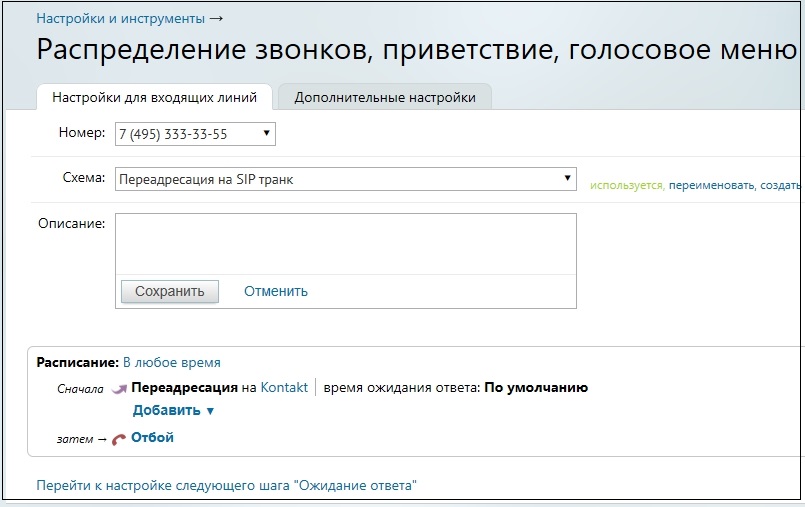805x507 pixels.
Task: Click the По умолчанию wait time value
Action: point(536,387)
